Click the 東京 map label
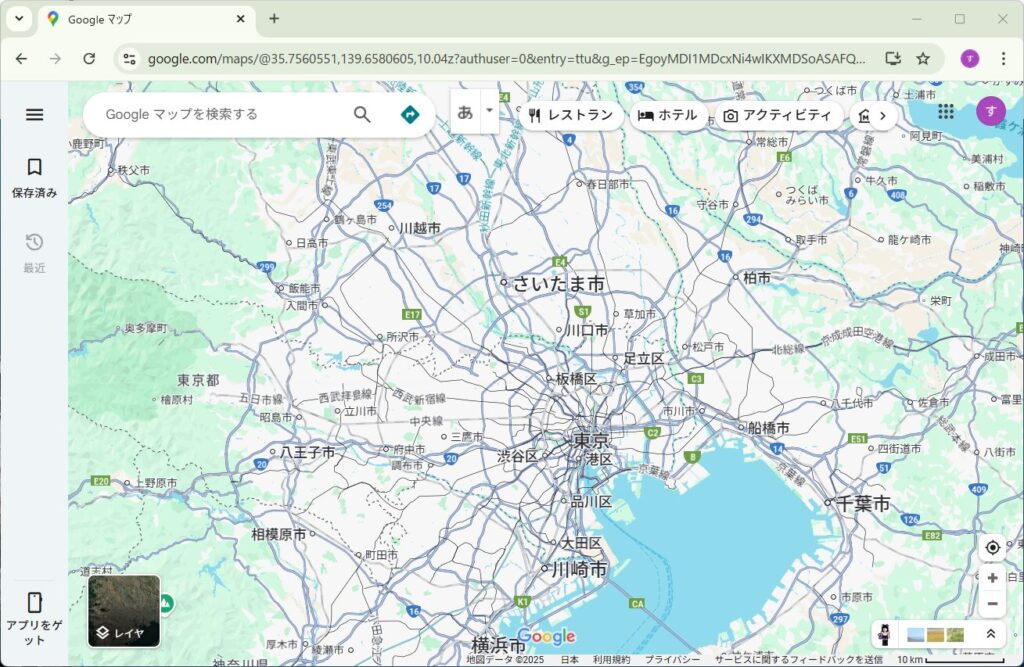The width and height of the screenshot is (1024, 667). click(591, 440)
